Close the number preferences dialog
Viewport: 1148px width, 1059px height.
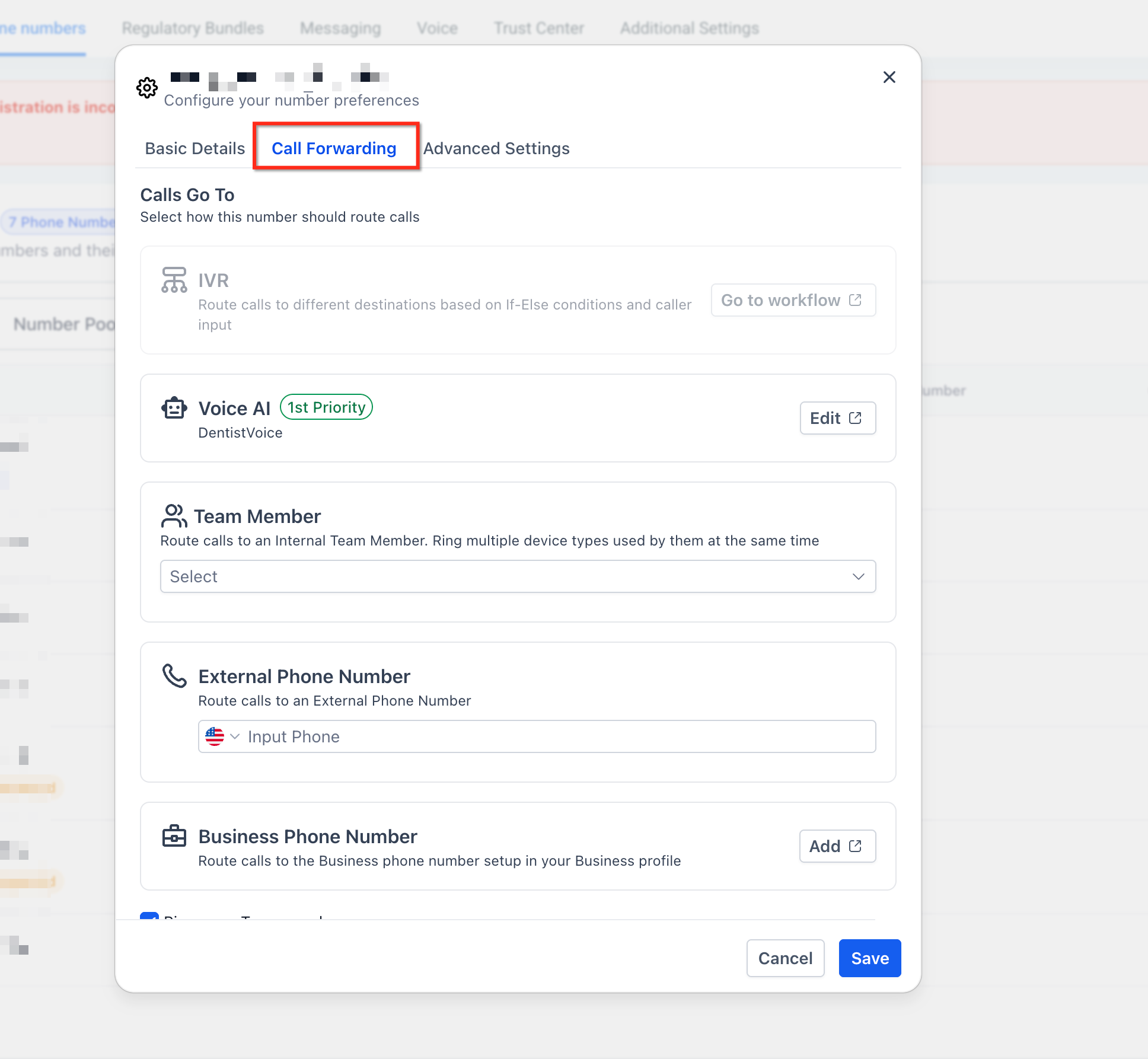point(889,77)
